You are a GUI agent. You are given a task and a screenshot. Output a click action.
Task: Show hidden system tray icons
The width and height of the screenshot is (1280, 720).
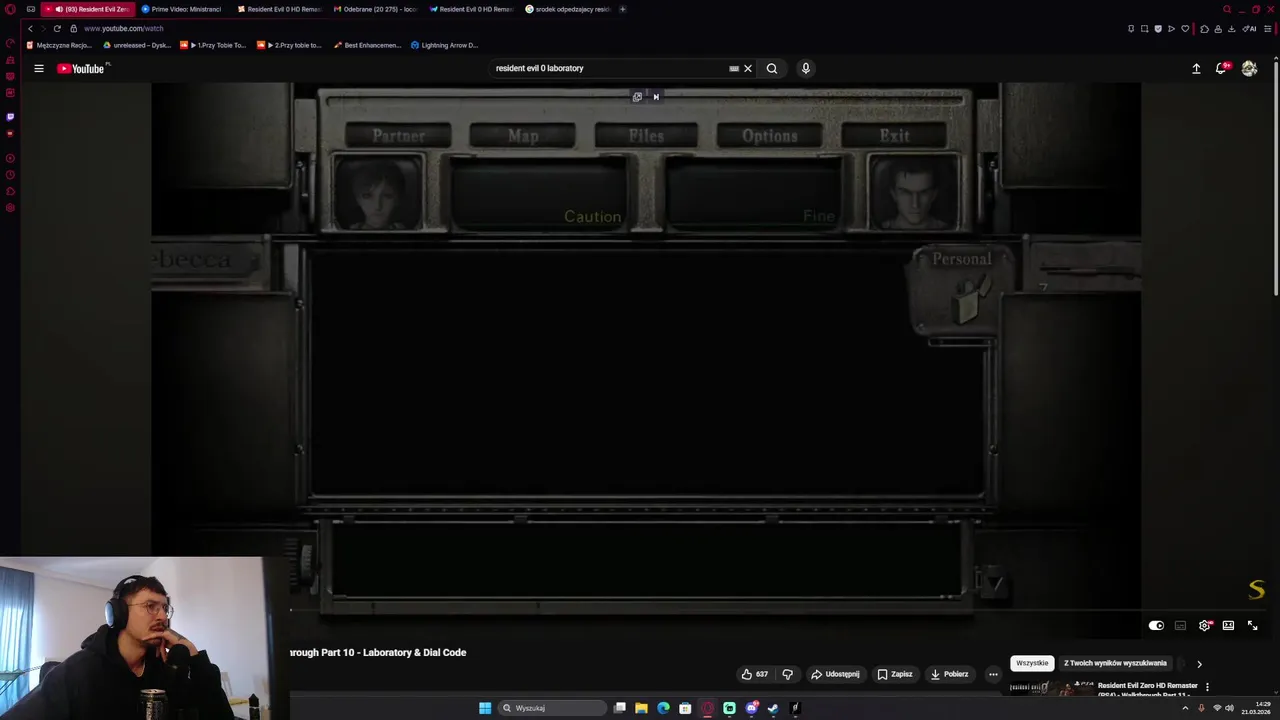(1185, 708)
